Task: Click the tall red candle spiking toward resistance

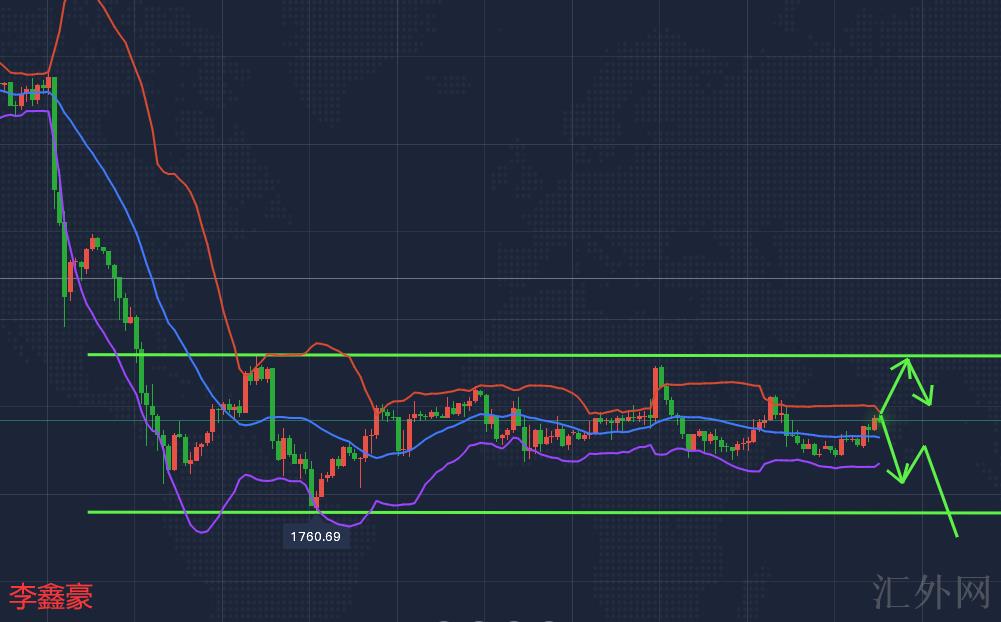Action: pyautogui.click(x=656, y=390)
